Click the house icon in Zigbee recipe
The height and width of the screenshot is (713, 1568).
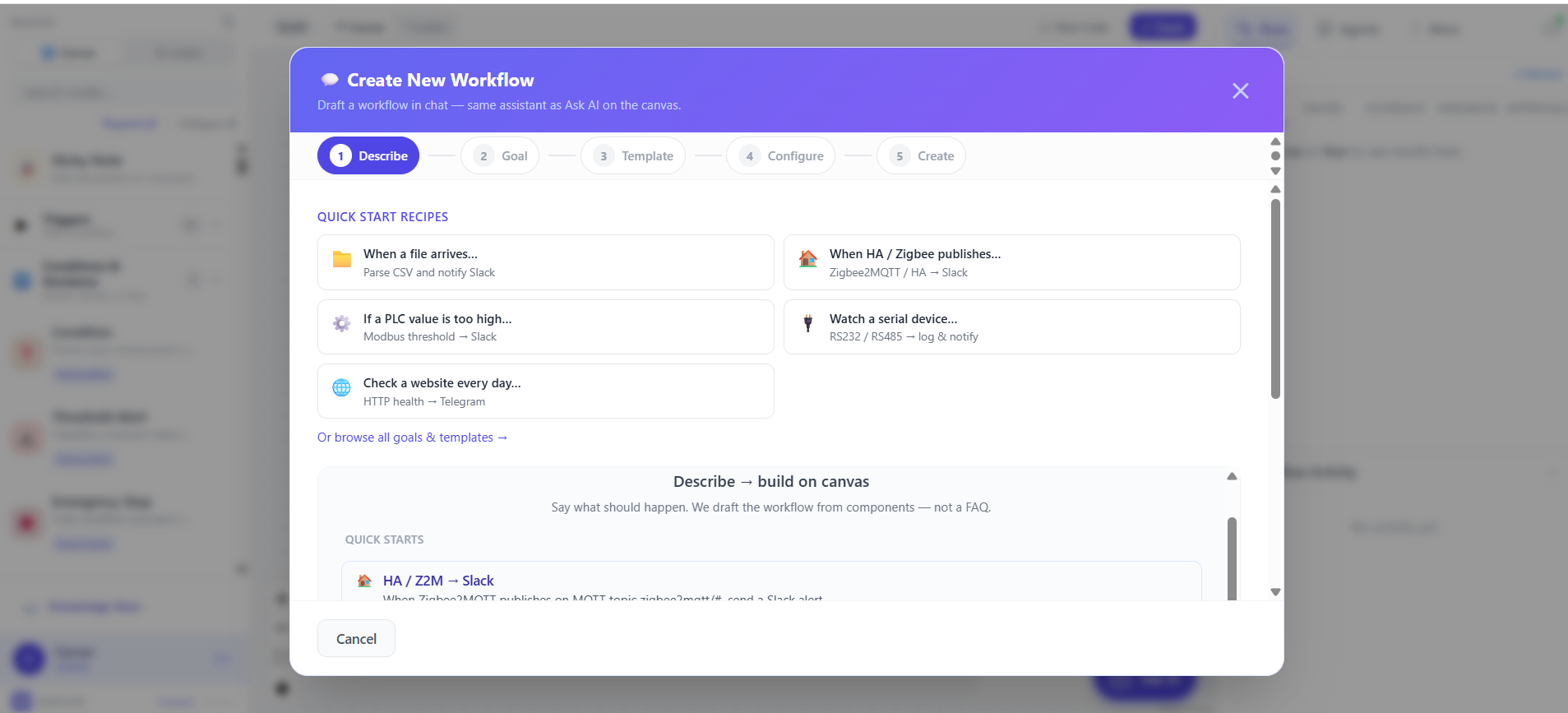(x=808, y=259)
